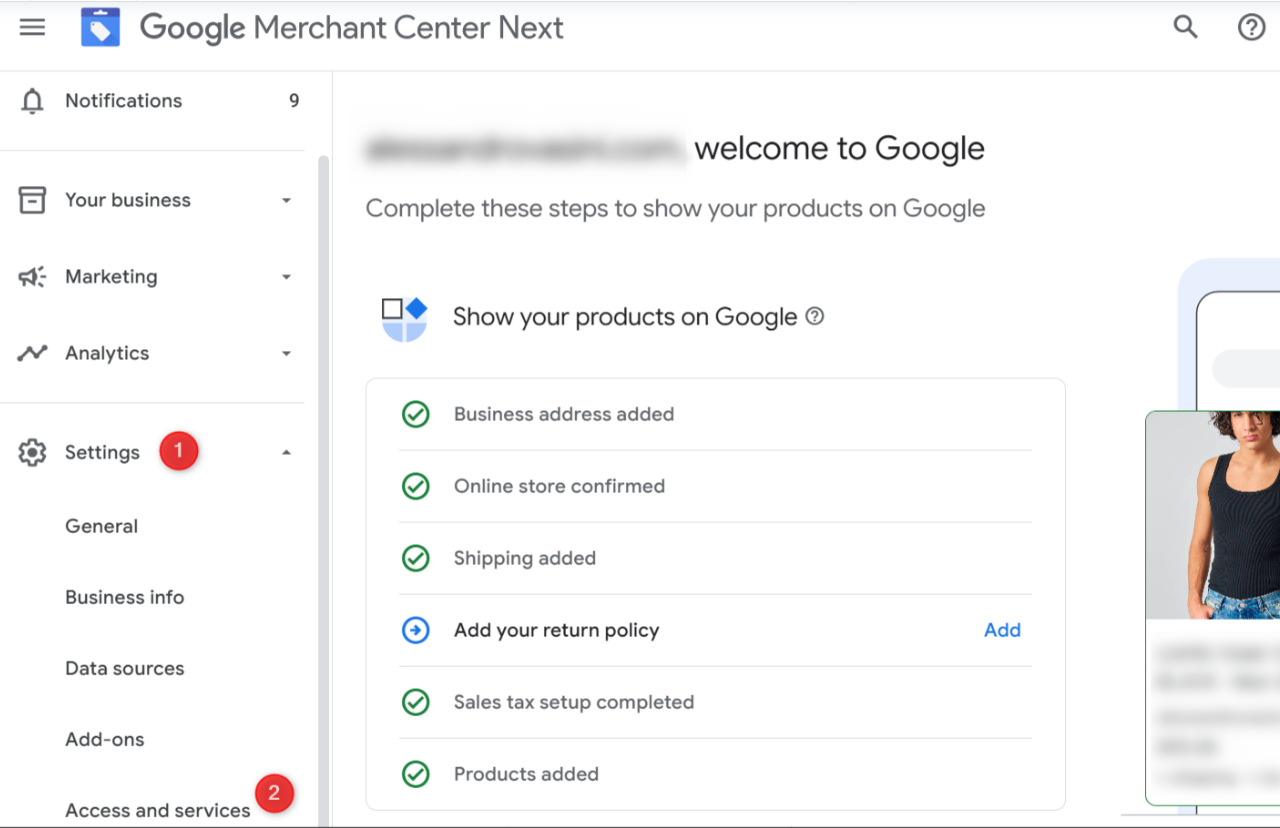This screenshot has width=1280, height=828.
Task: Open the search magnifier icon
Action: click(x=1185, y=27)
